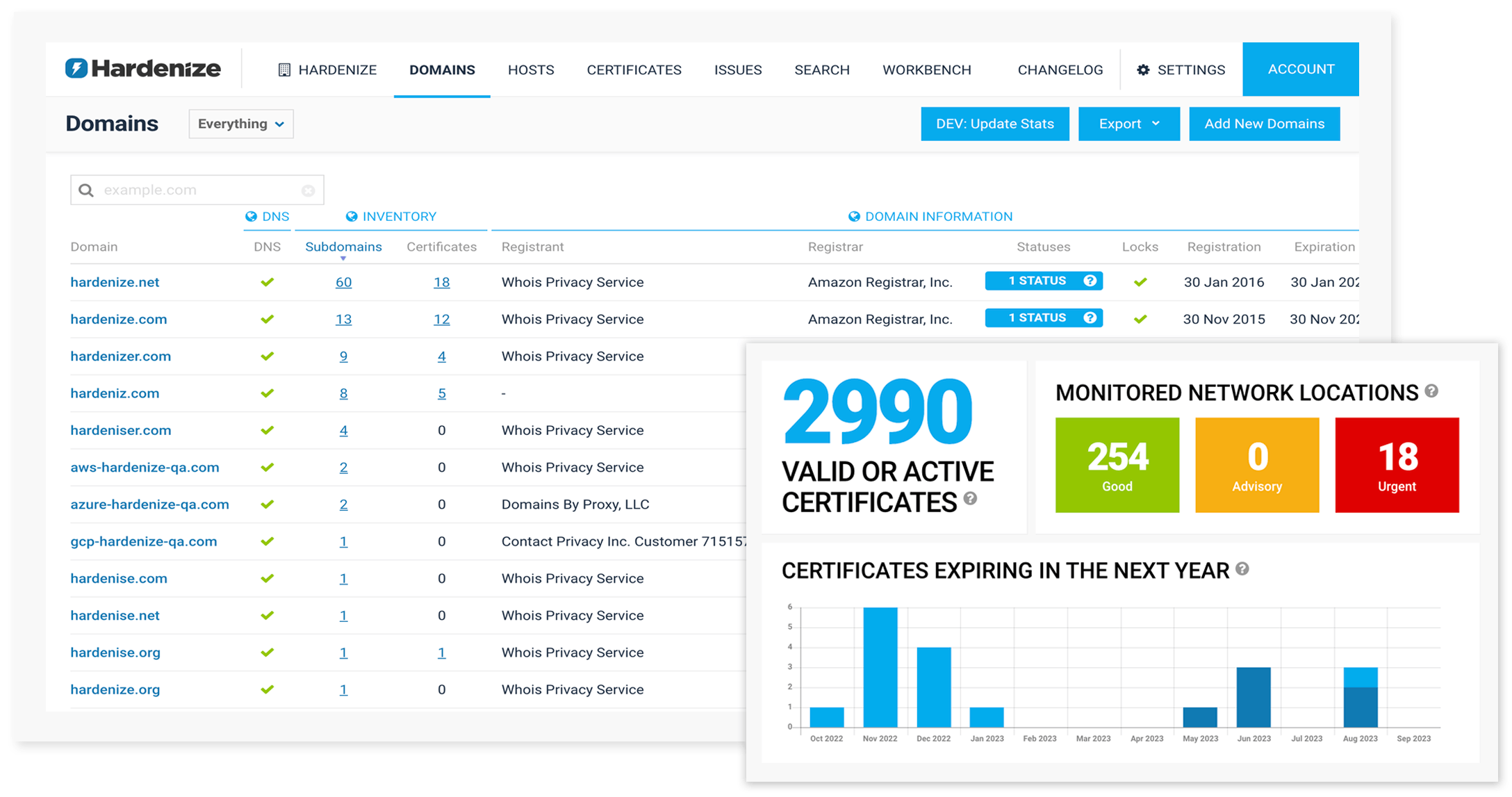This screenshot has height=797, width=1512.
Task: Click the Aug 2023 chart bar
Action: (1360, 697)
